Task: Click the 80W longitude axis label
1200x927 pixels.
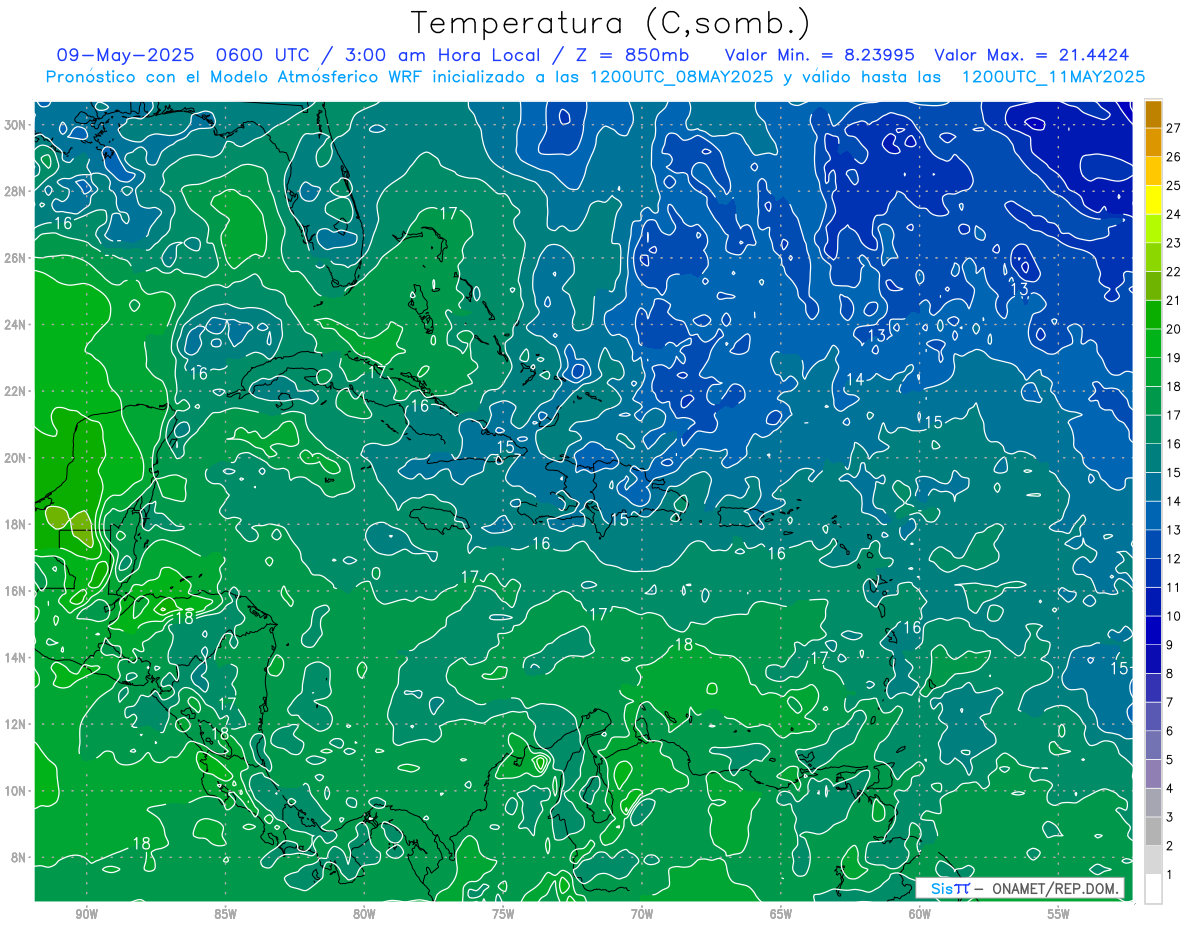Action: tap(364, 914)
